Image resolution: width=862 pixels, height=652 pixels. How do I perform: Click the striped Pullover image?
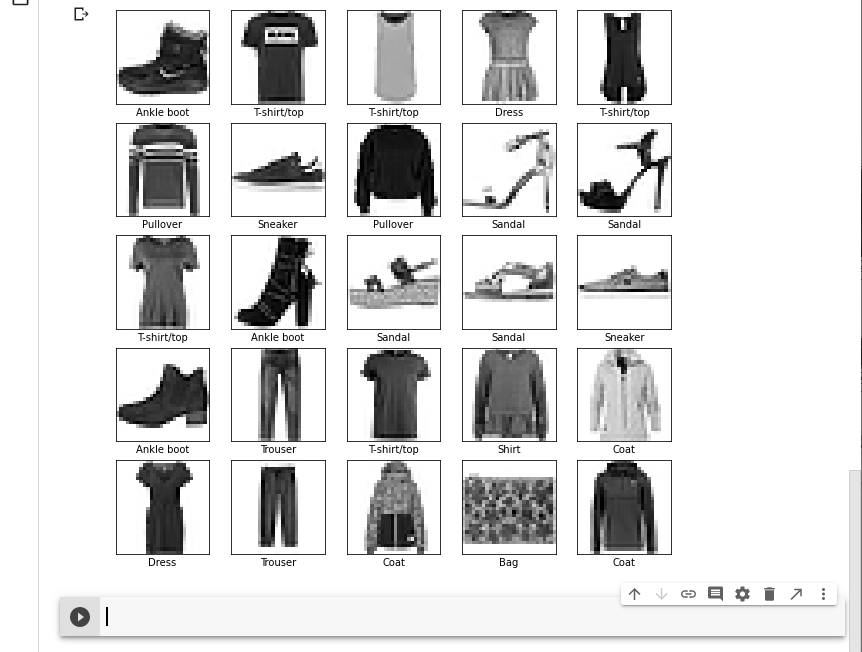point(163,170)
